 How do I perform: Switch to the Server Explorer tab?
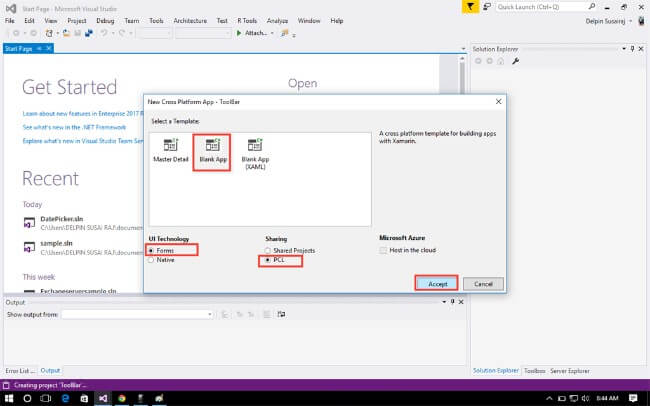(570, 371)
